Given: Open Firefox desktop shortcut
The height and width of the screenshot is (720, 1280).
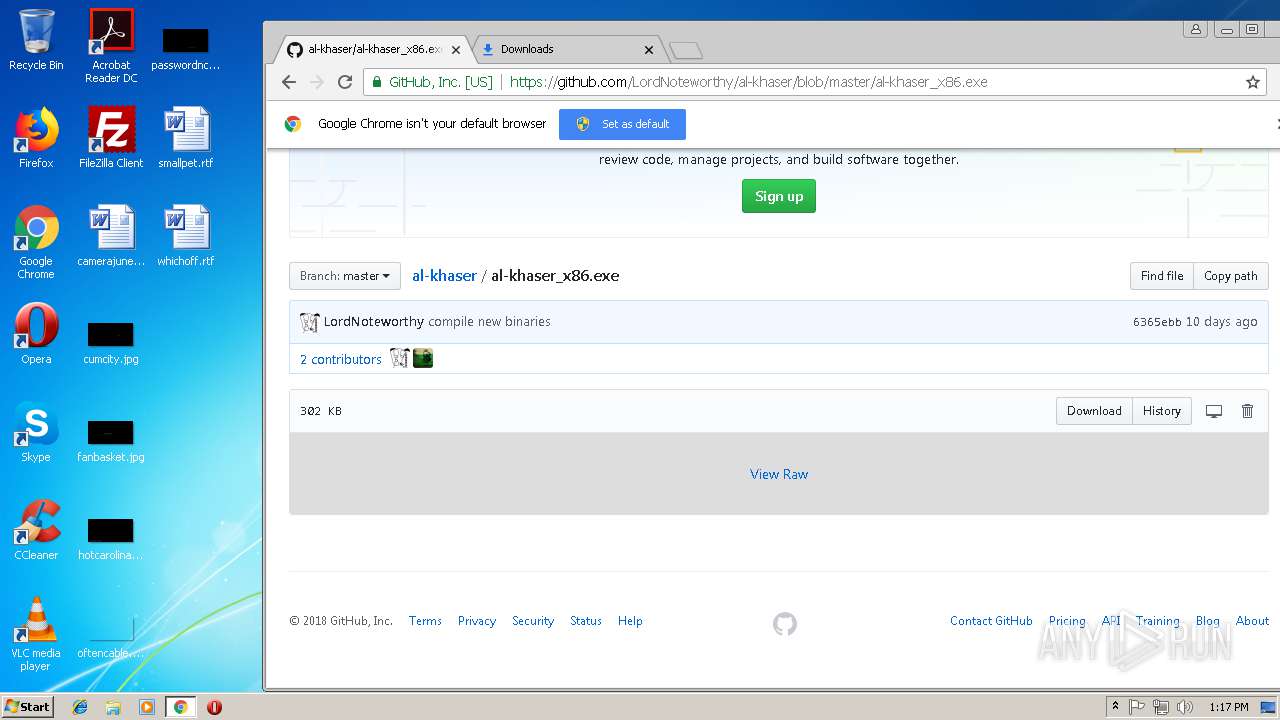Looking at the screenshot, I should coord(36,138).
